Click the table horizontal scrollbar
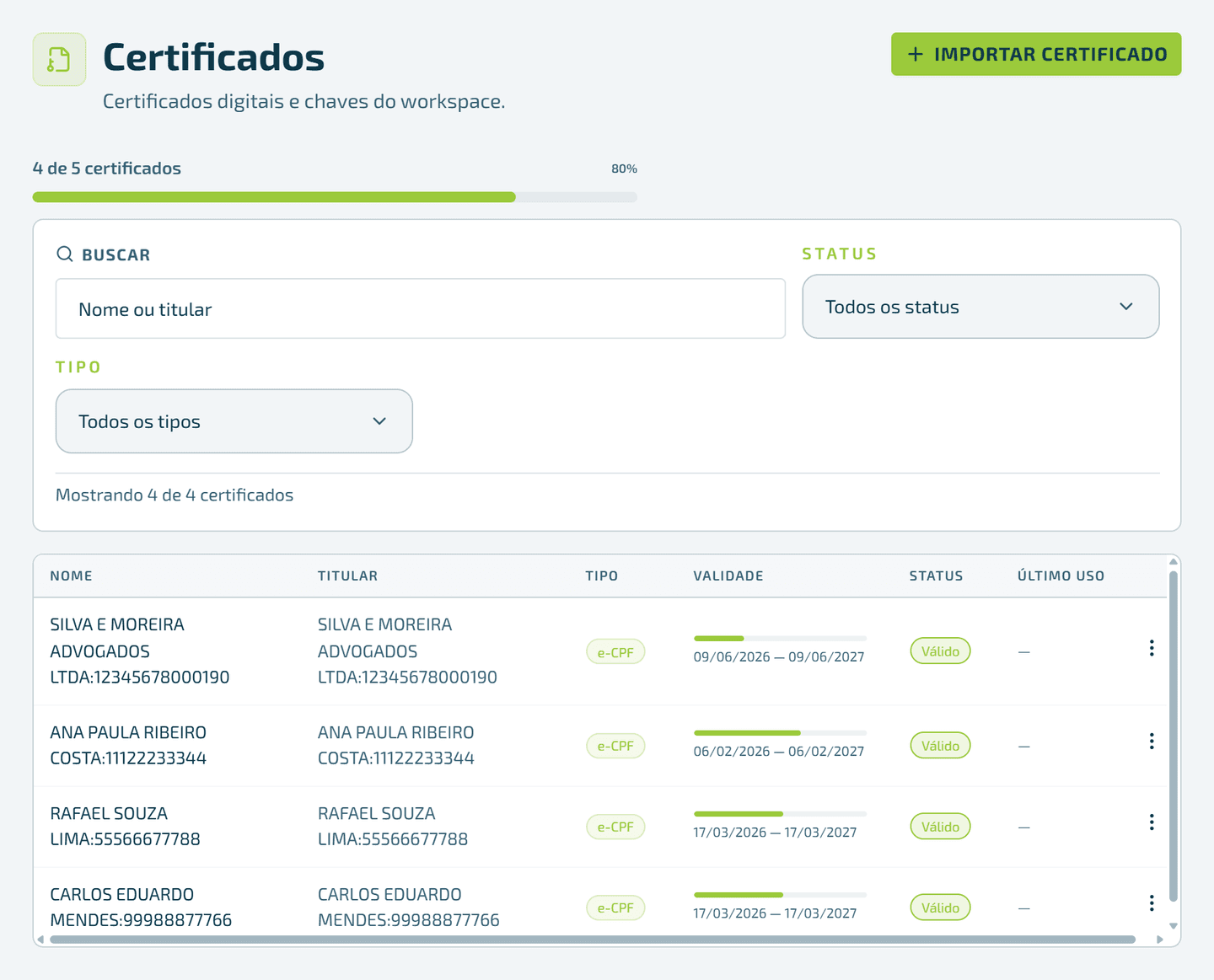Viewport: 1214px width, 980px height. pos(593,940)
